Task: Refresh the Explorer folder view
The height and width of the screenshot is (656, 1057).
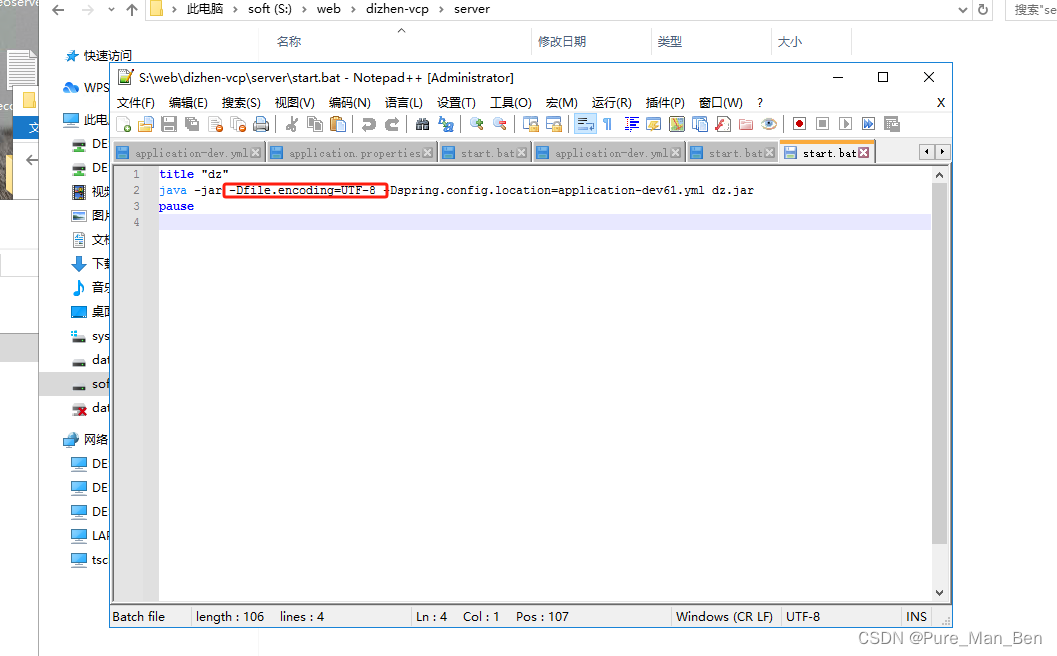Action: point(983,9)
